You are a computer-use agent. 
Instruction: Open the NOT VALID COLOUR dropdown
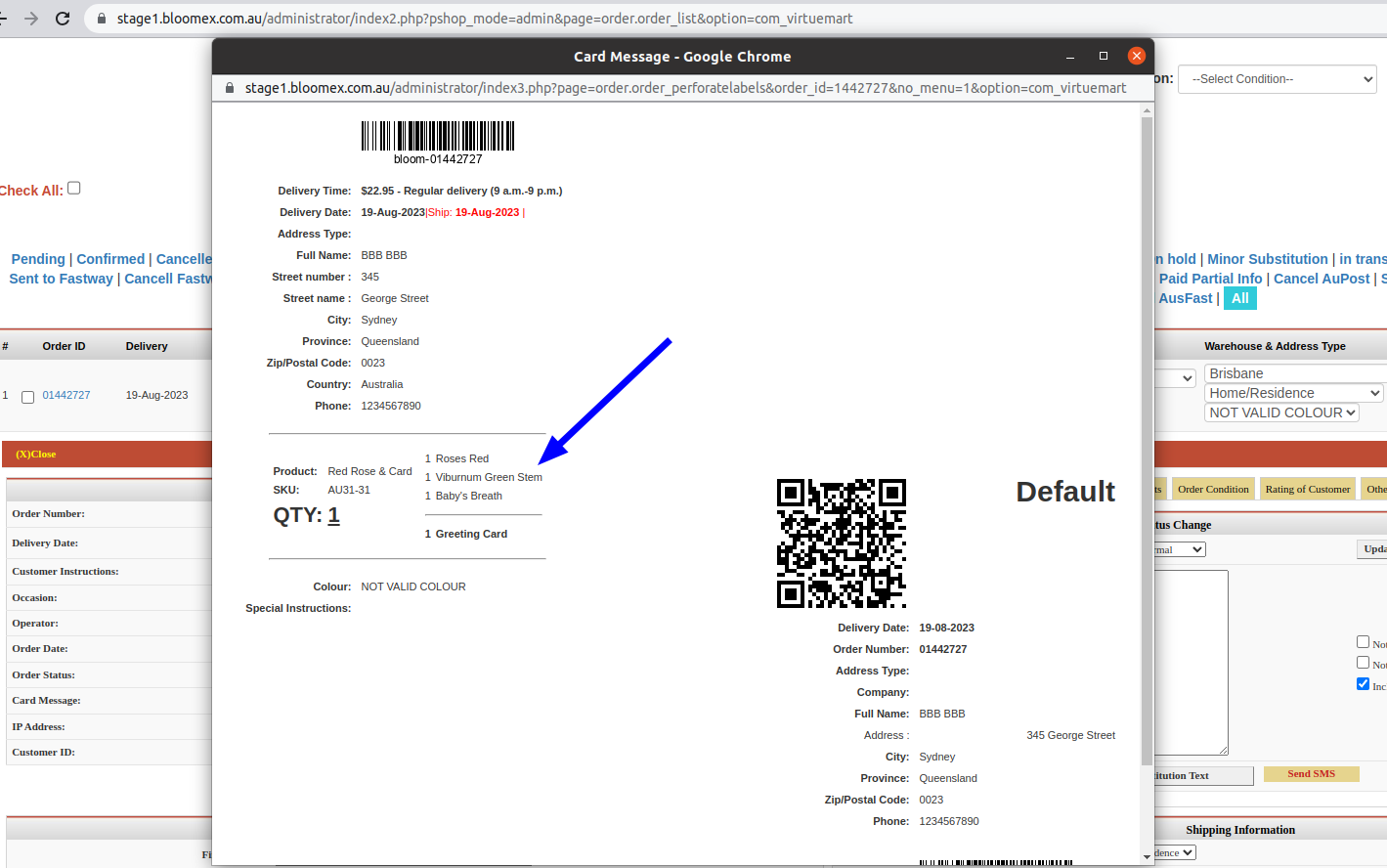coord(1282,412)
